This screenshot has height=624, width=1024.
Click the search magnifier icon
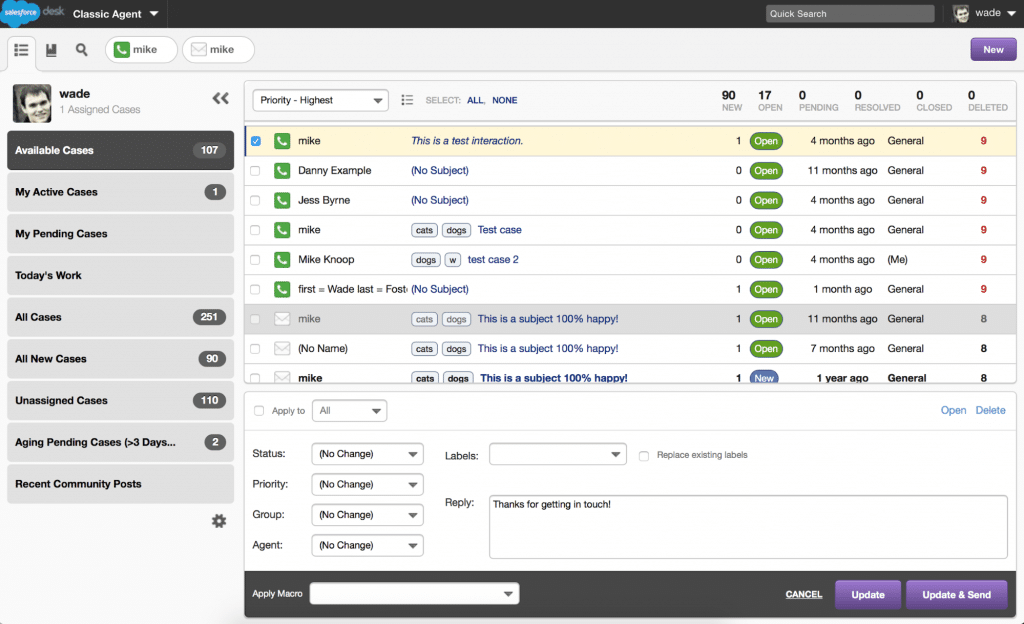click(82, 50)
